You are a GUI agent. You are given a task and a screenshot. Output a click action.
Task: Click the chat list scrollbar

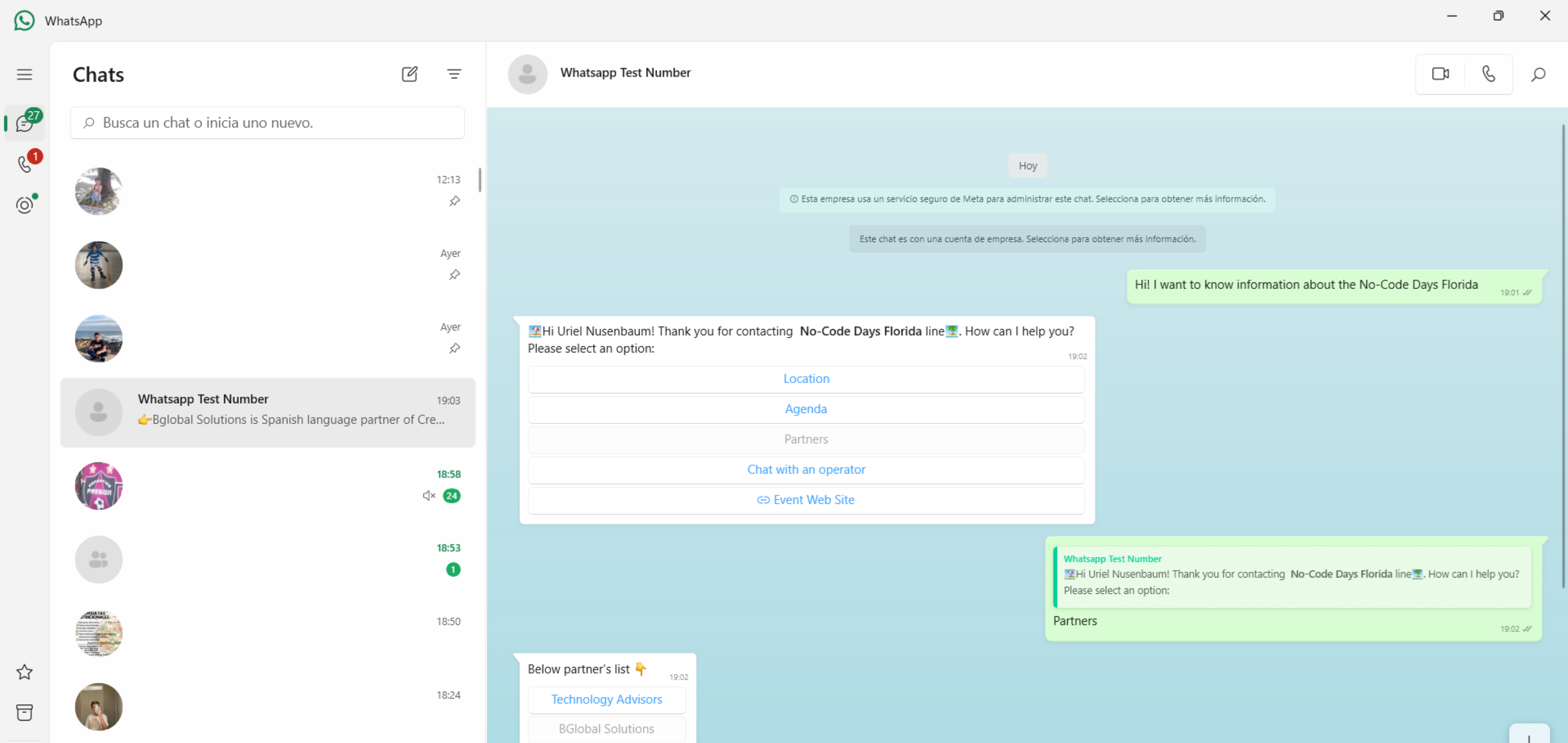coord(480,179)
